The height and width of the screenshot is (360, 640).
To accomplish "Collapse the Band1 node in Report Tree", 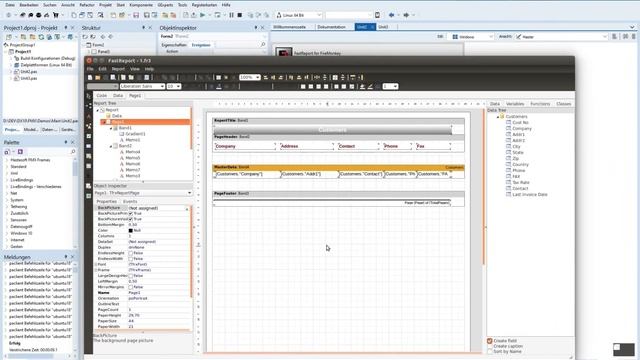I will tap(111, 128).
